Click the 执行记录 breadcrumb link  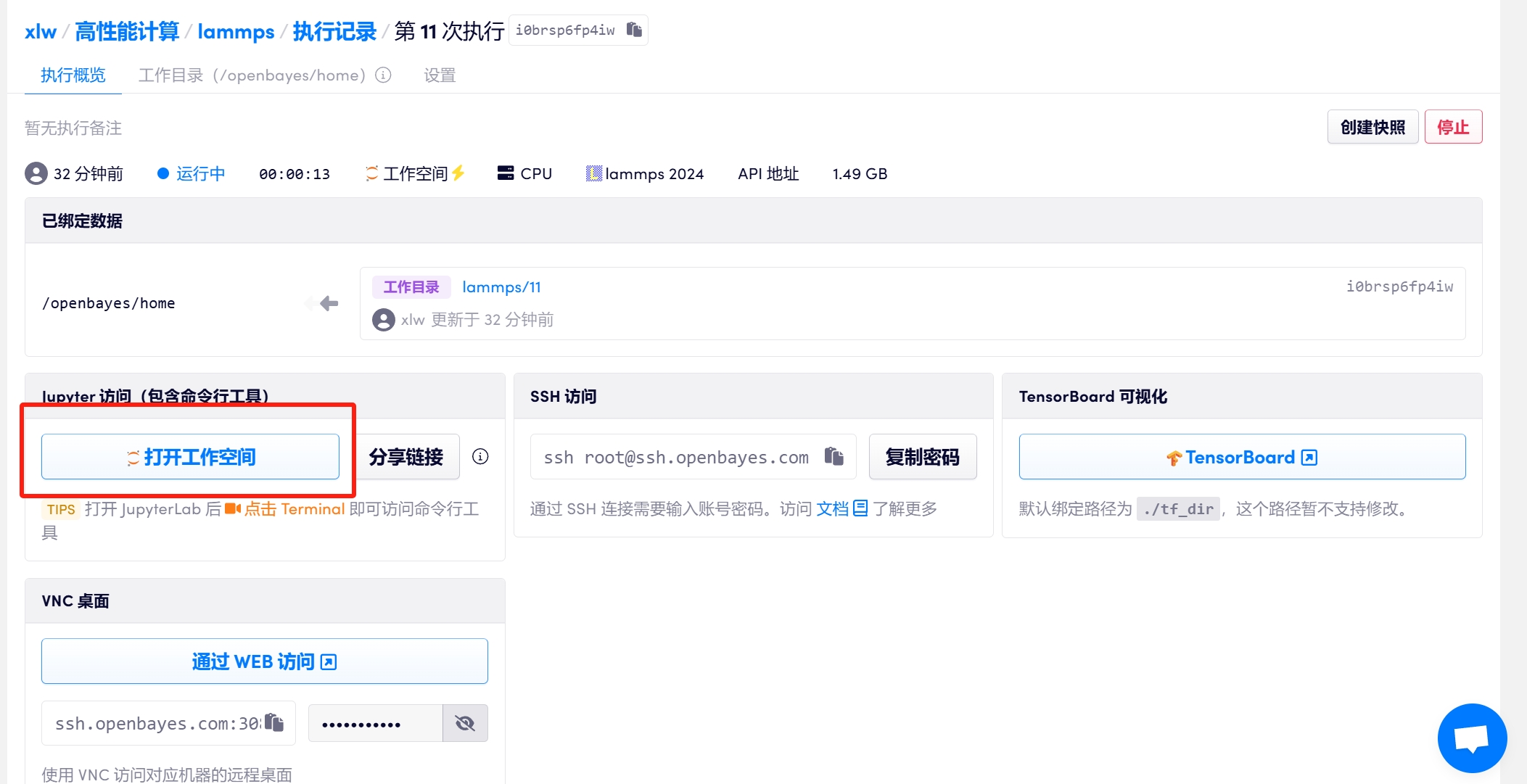tap(334, 31)
